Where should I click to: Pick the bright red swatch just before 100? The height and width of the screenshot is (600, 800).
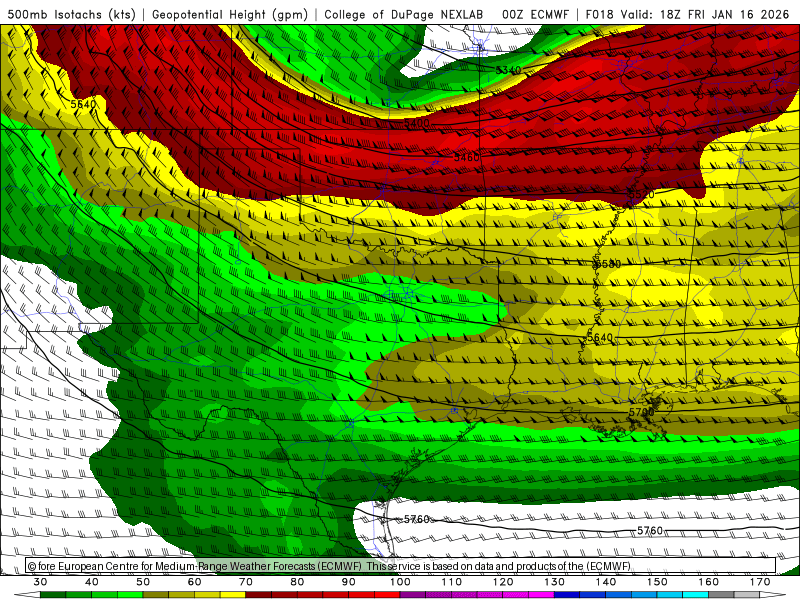pyautogui.click(x=387, y=595)
